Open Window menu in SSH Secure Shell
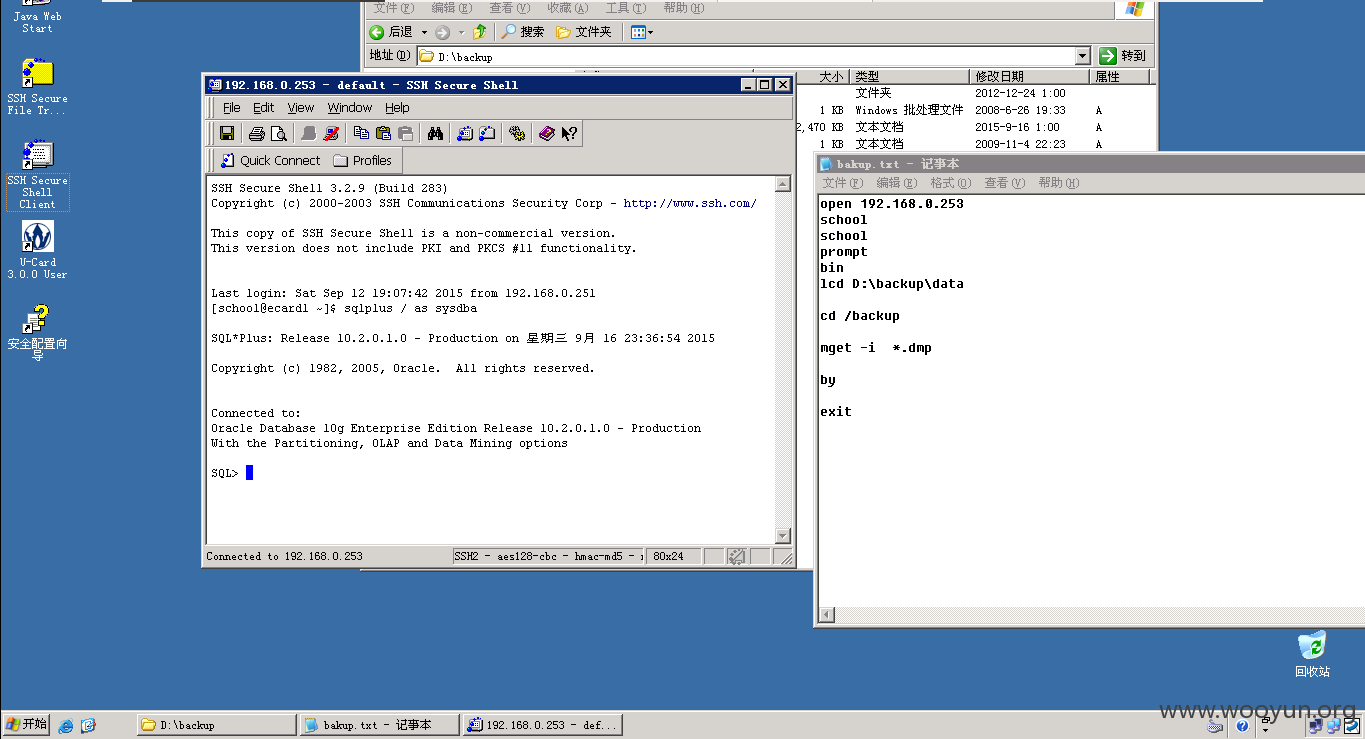Screen dimensions: 1365x739 [350, 108]
